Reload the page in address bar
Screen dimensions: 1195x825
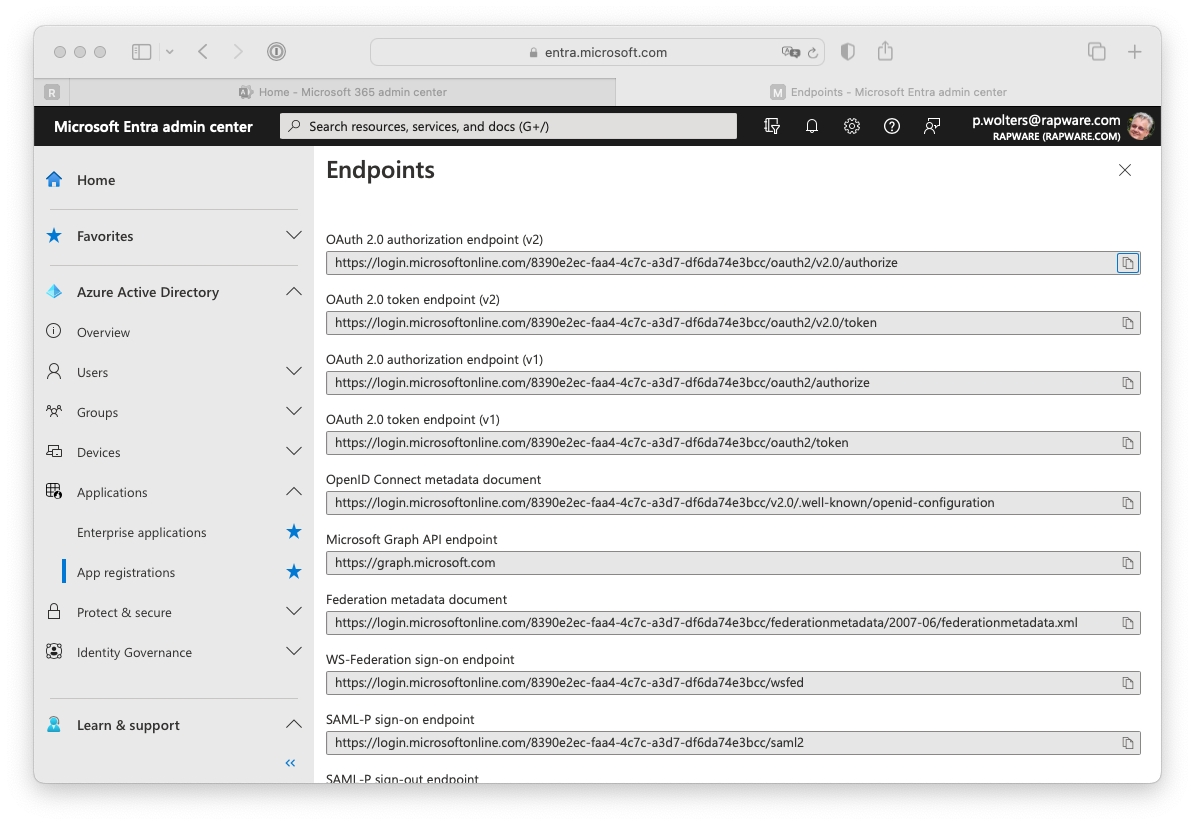[x=812, y=53]
